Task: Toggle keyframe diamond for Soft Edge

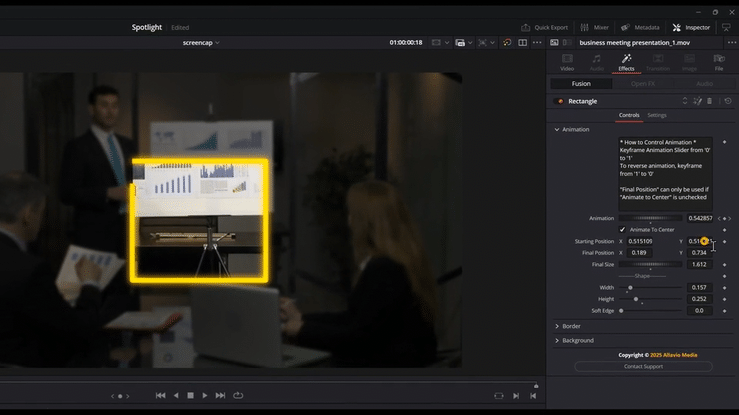Action: tap(724, 311)
